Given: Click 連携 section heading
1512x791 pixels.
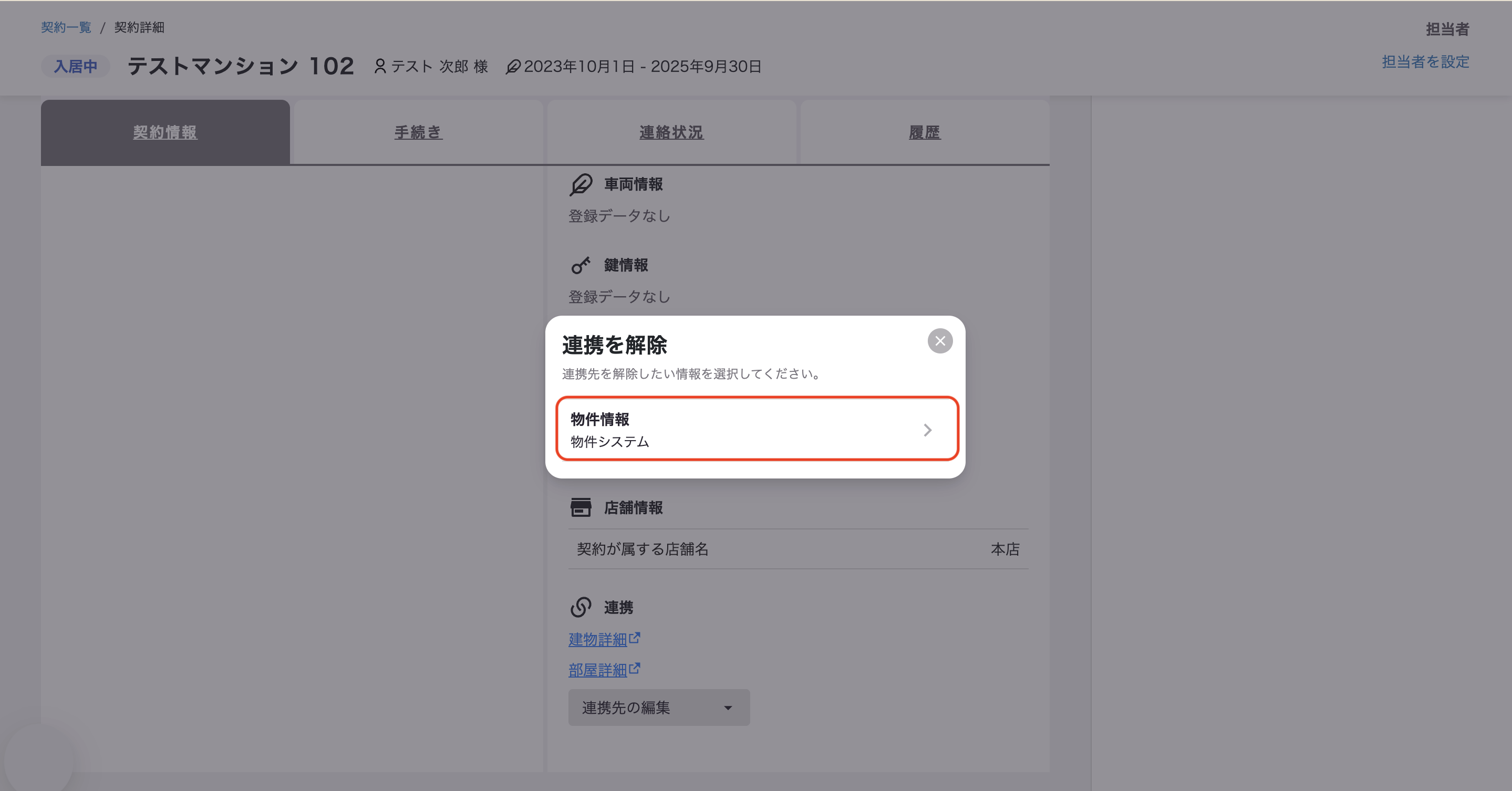Looking at the screenshot, I should (618, 607).
